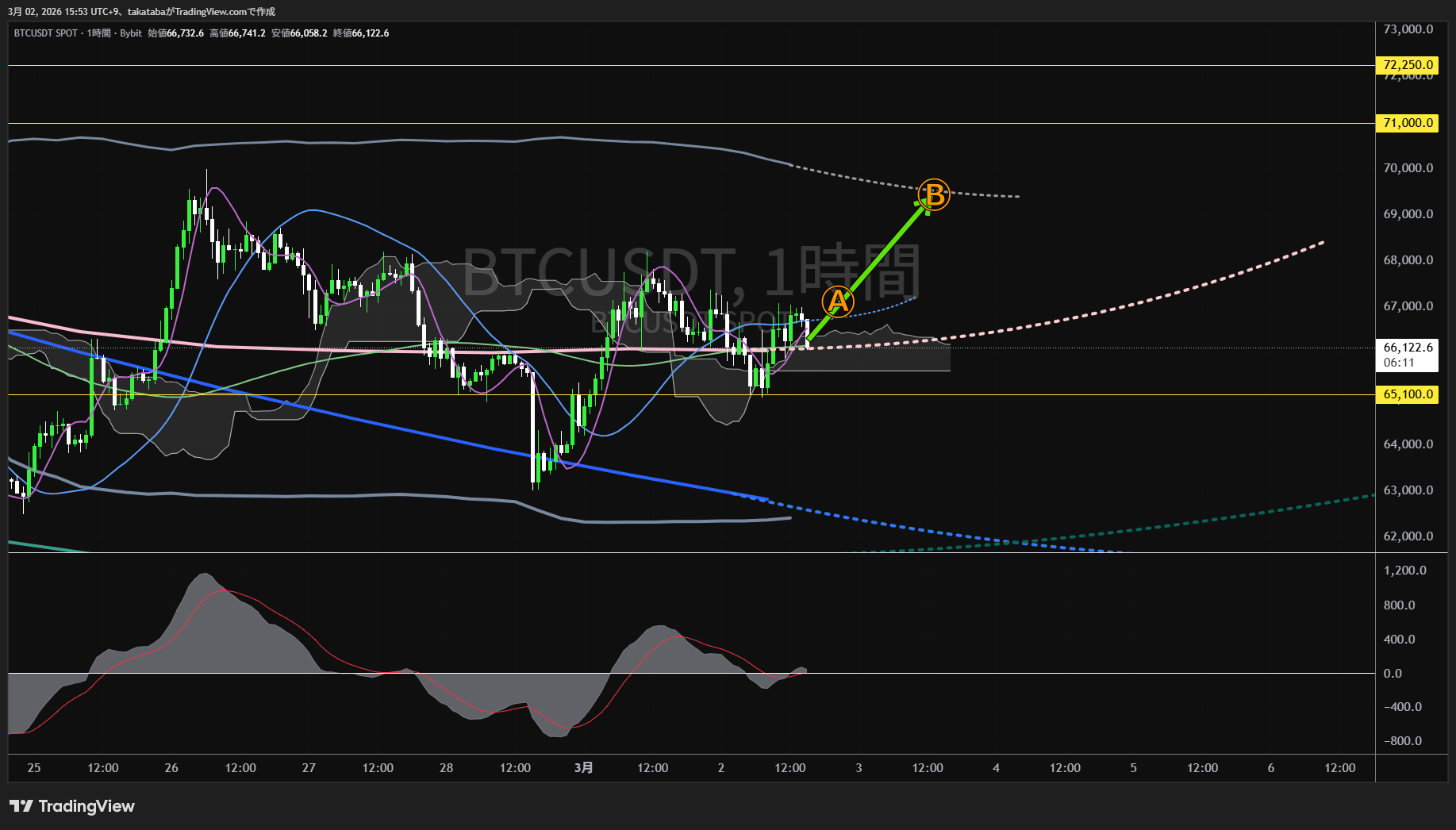Viewport: 1456px width, 830px height.
Task: Click the 26 date label on time axis
Action: coord(171,767)
